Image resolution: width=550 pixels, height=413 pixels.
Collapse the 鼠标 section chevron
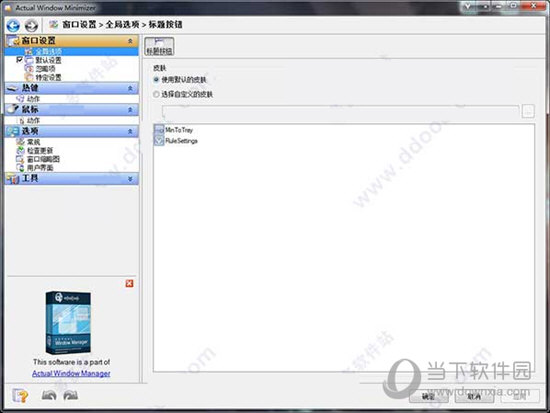point(130,110)
